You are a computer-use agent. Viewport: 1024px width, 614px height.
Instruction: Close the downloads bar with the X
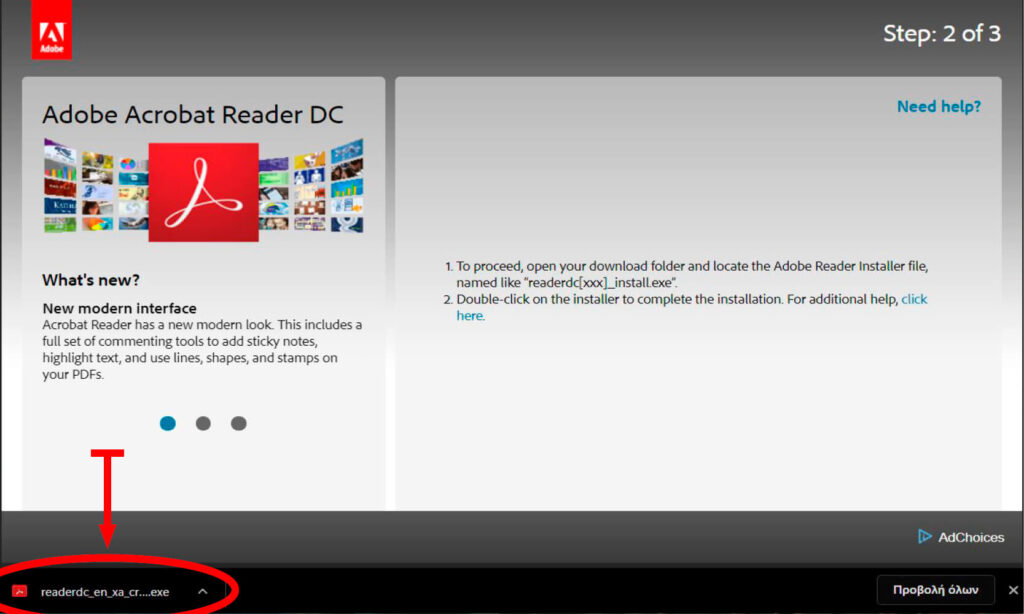pos(1012,590)
